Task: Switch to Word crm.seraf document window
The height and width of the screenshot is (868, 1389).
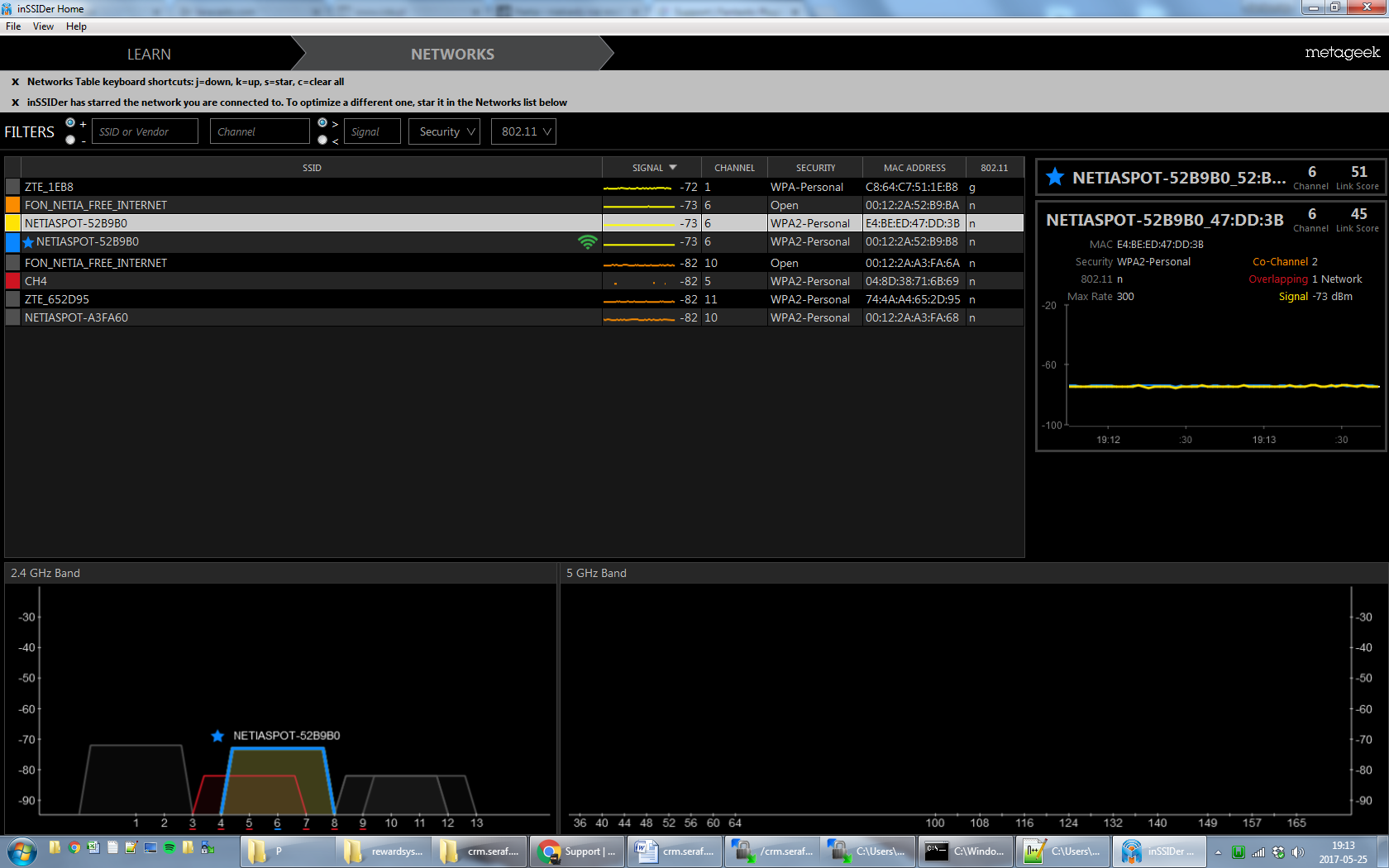Action: click(x=675, y=851)
